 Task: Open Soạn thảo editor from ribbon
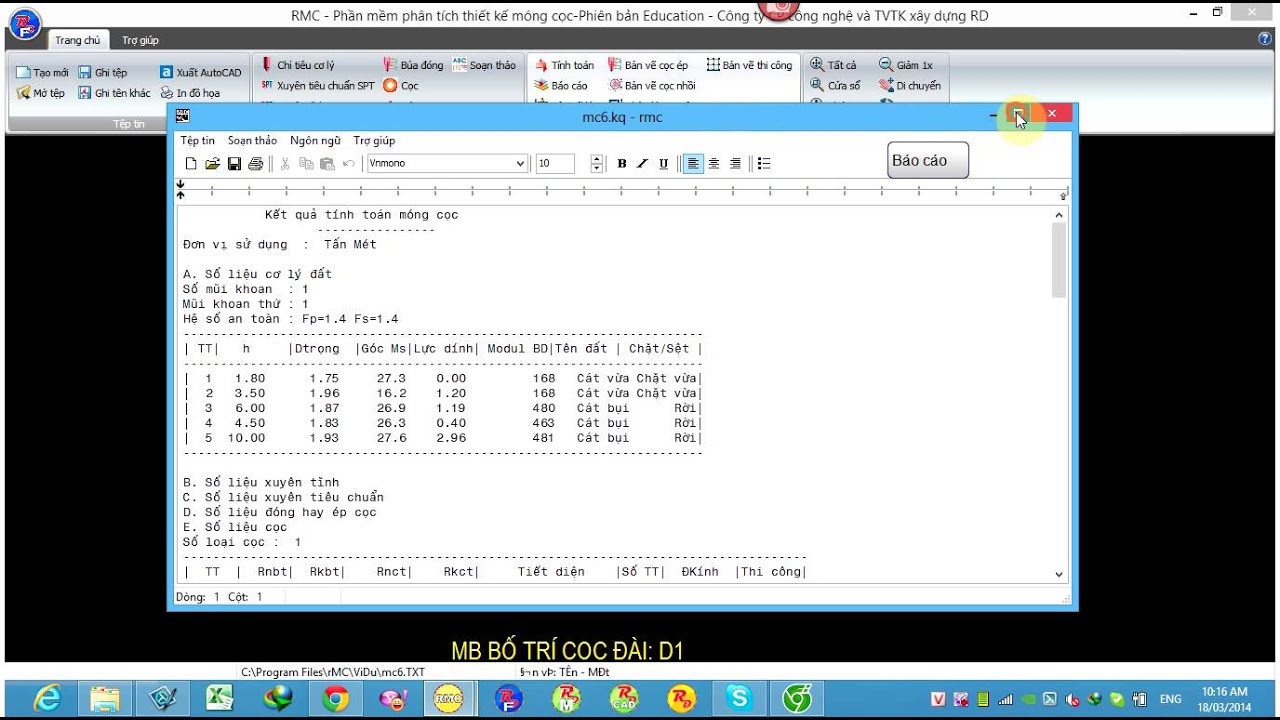pyautogui.click(x=484, y=65)
